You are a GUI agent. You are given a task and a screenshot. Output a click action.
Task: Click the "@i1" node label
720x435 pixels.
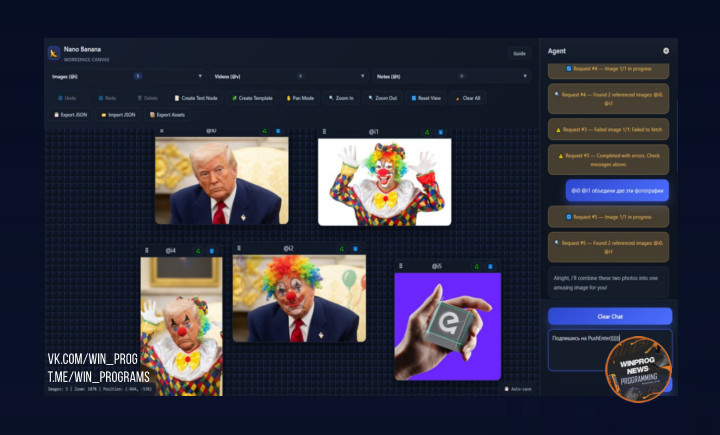[373, 132]
